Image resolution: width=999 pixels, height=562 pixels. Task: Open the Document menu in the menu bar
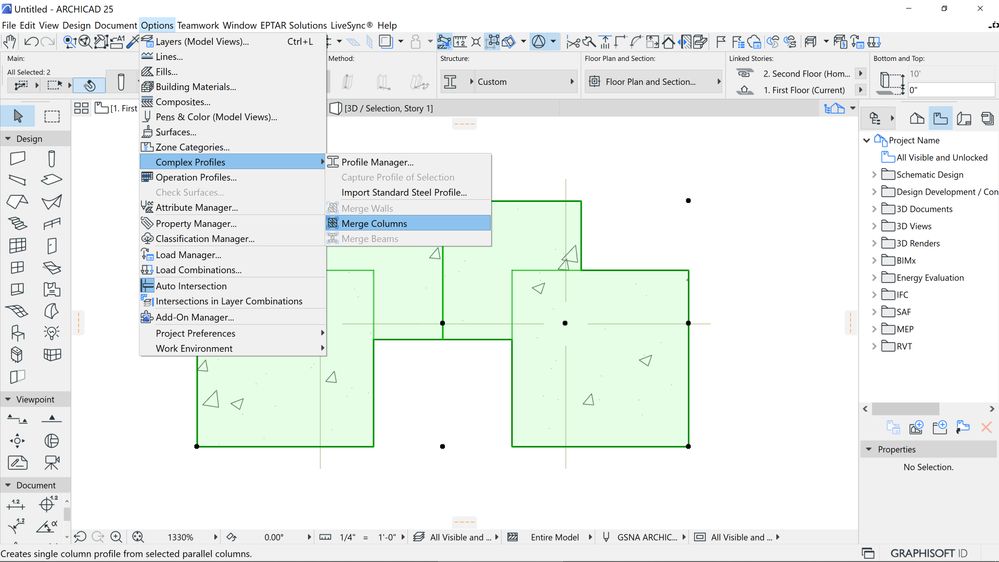click(115, 25)
